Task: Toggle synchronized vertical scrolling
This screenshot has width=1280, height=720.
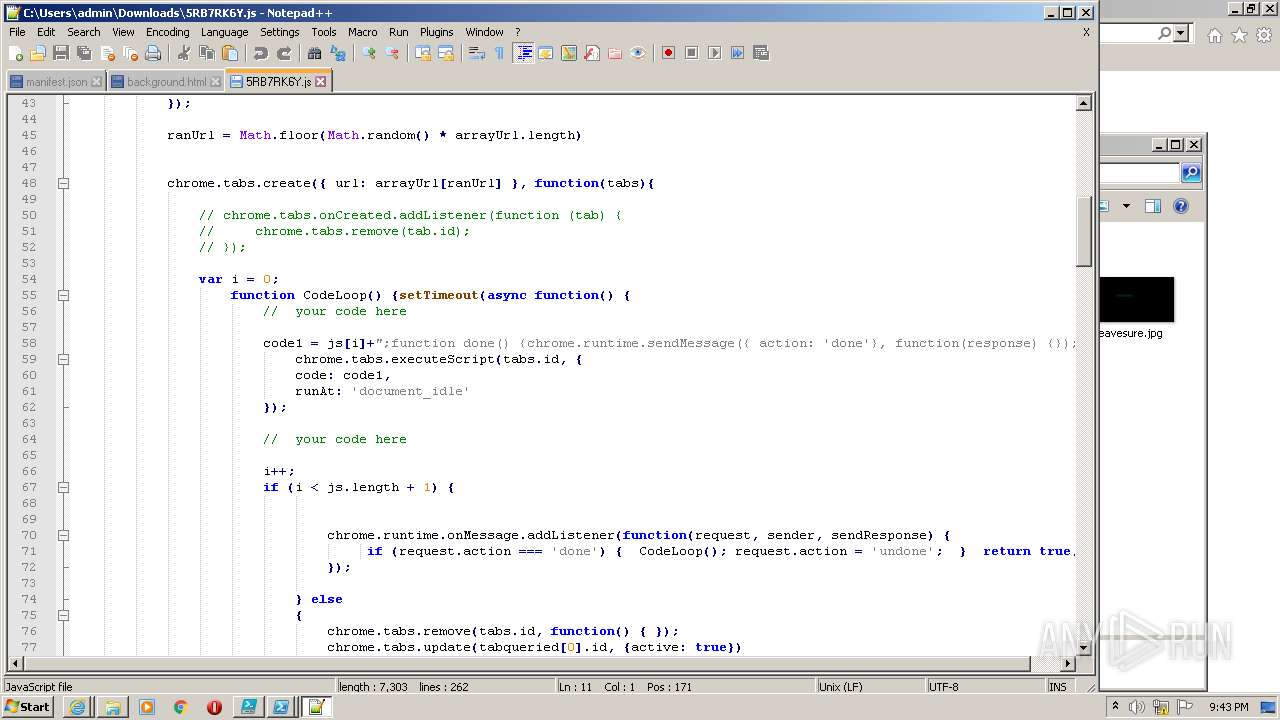Action: (x=423, y=53)
